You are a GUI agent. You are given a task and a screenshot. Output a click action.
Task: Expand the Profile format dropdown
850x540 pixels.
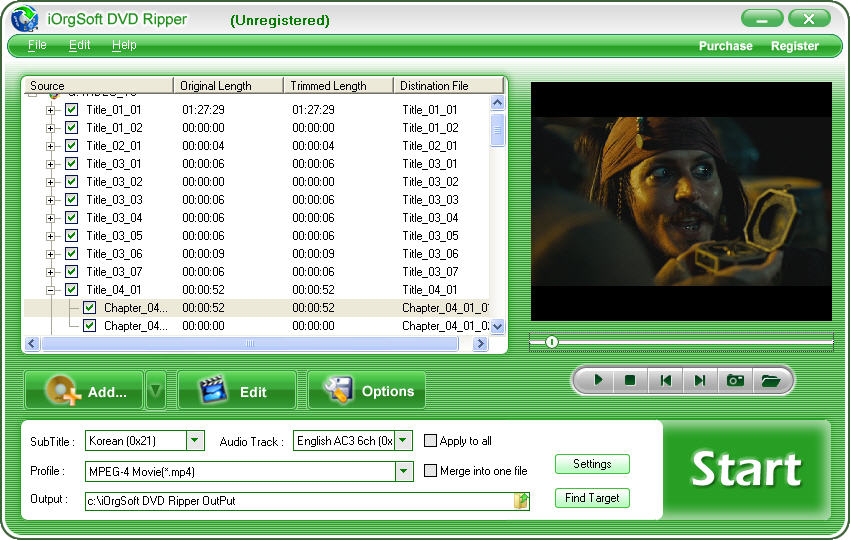pos(404,471)
